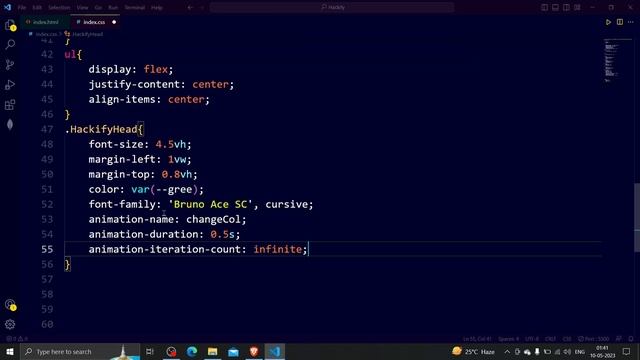Open the Manage gear icon

tap(10, 324)
